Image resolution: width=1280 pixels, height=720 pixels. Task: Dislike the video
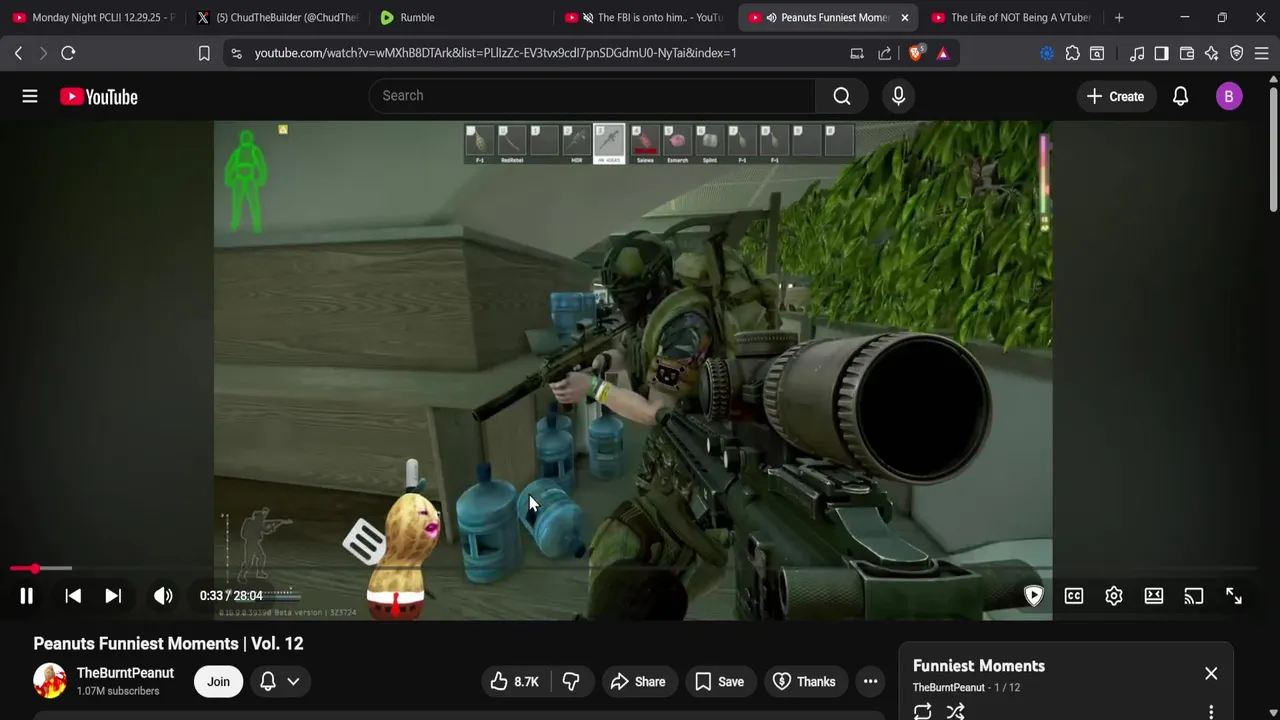pos(571,682)
